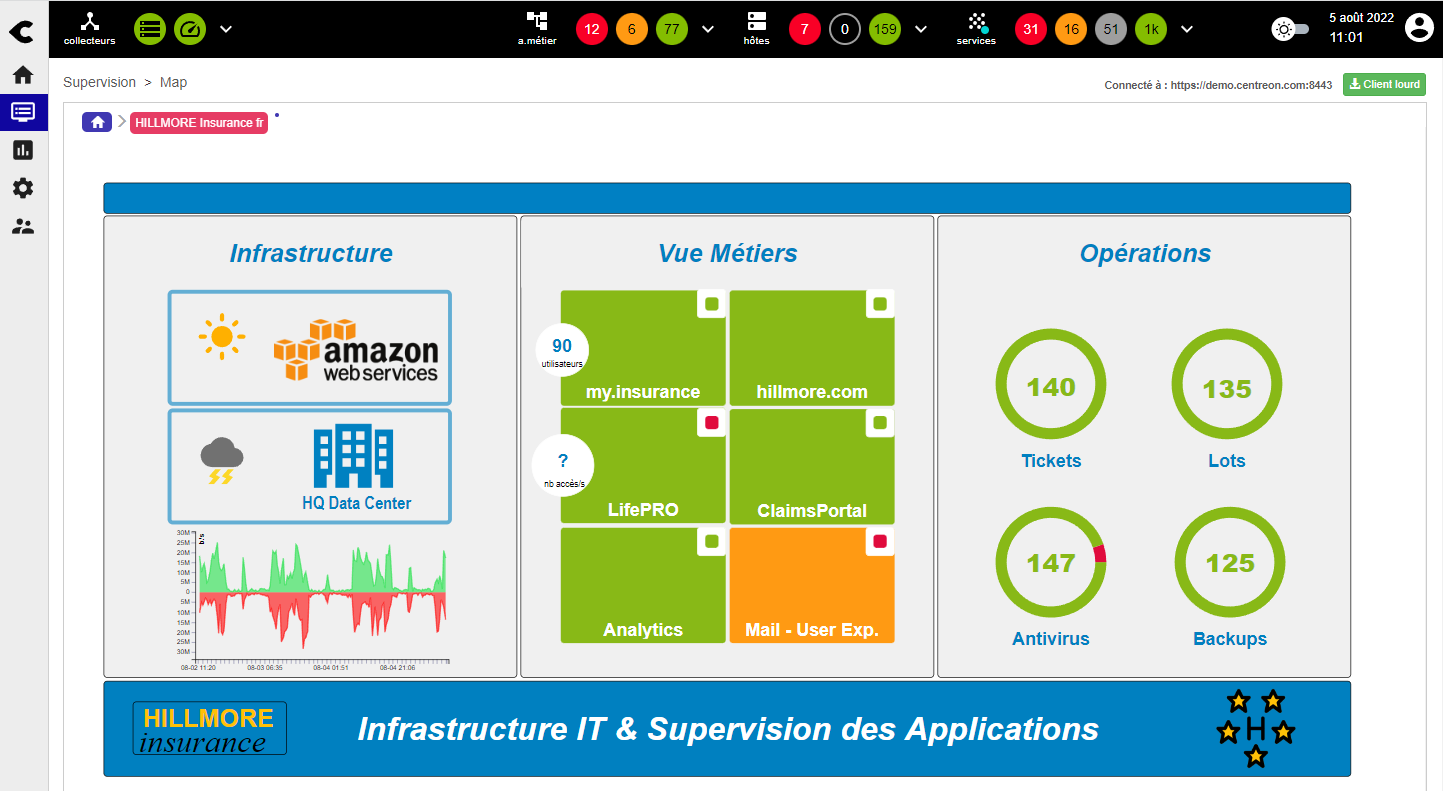Open the Home sidebar icon
This screenshot has height=791, width=1443.
(22, 75)
